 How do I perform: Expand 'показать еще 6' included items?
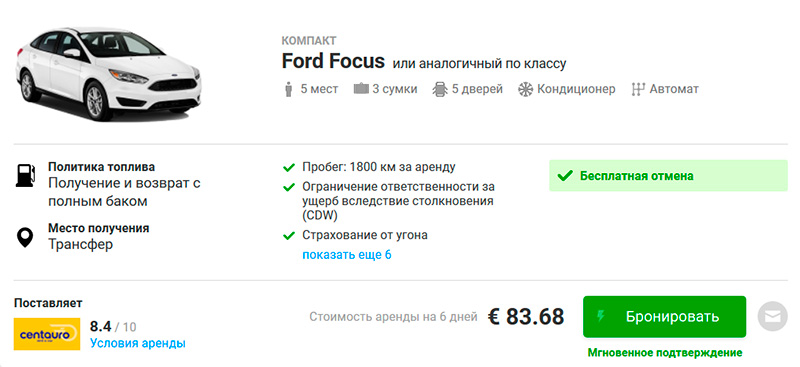point(347,254)
